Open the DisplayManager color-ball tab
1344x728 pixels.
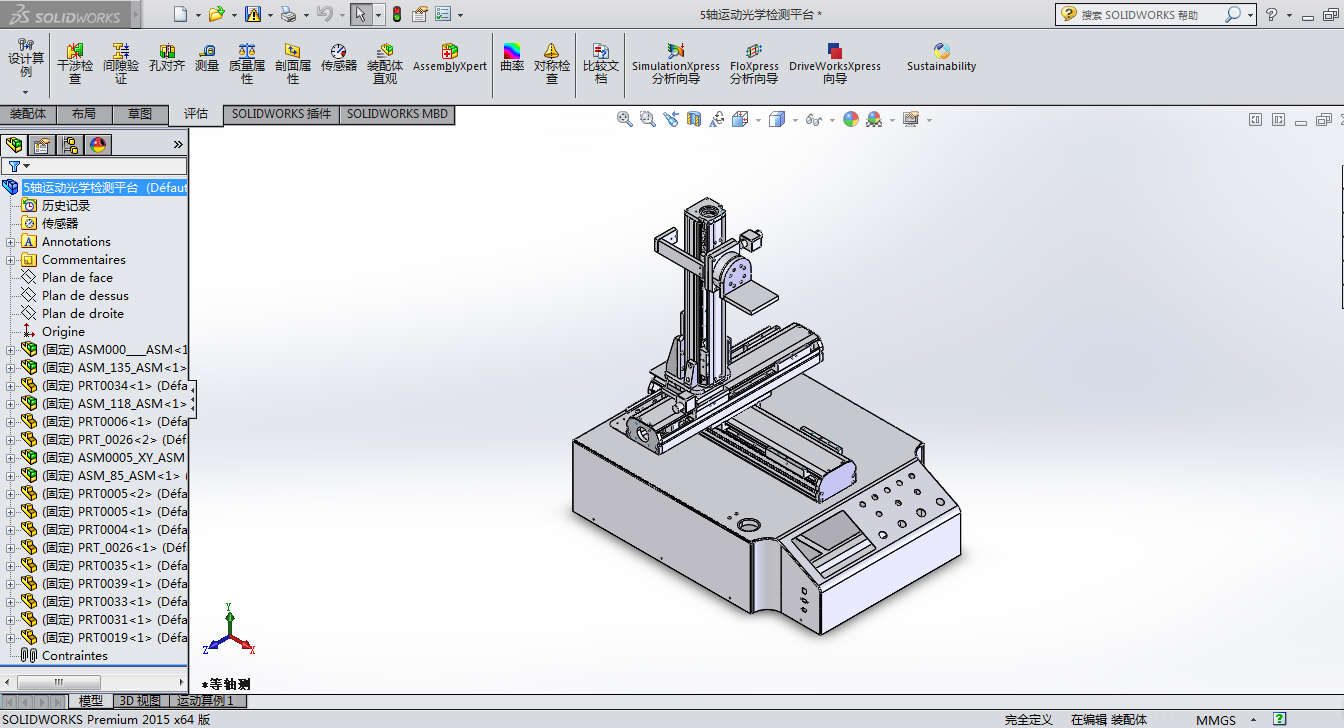[97, 145]
